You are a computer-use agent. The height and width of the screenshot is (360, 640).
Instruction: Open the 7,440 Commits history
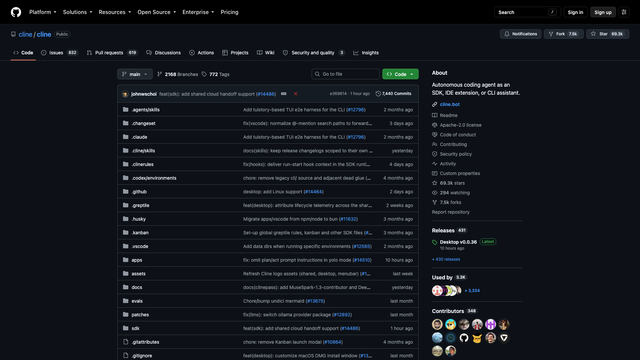[393, 94]
